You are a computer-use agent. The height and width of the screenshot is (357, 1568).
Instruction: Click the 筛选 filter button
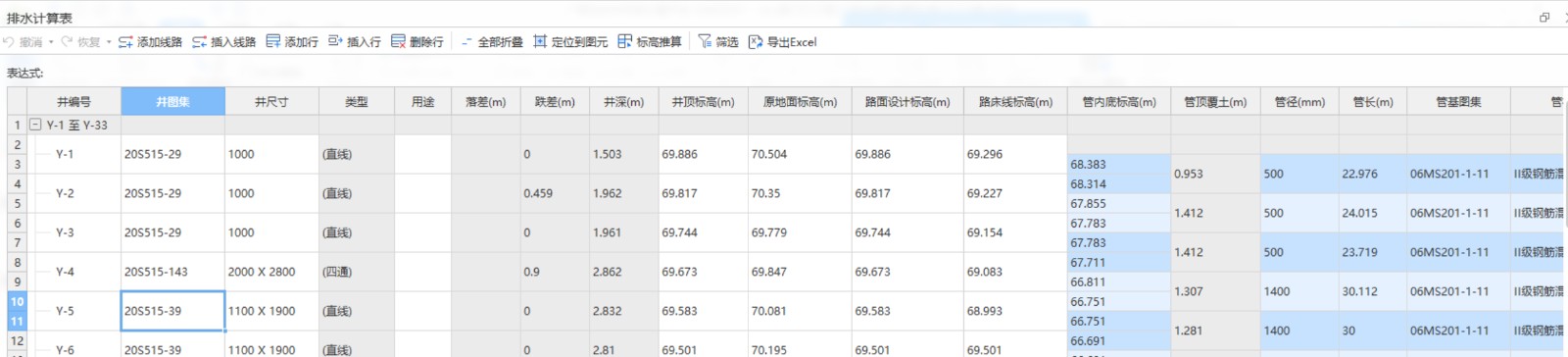click(x=718, y=42)
